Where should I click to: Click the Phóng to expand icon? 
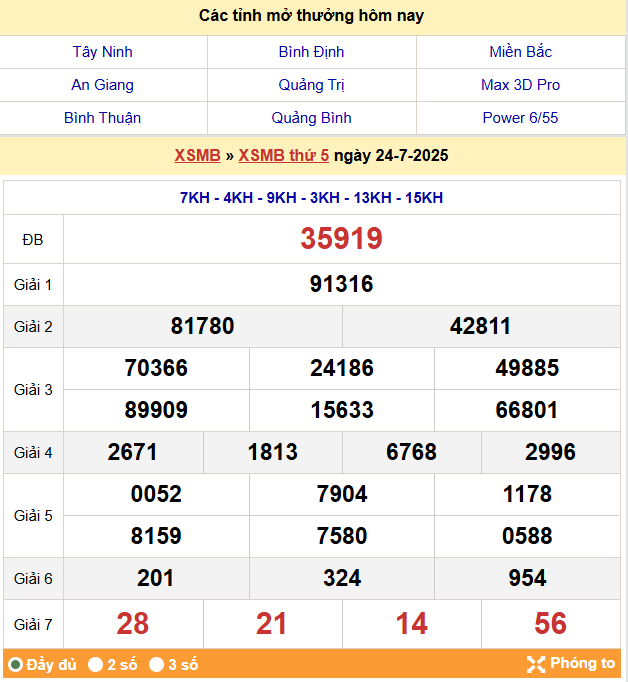pyautogui.click(x=536, y=664)
